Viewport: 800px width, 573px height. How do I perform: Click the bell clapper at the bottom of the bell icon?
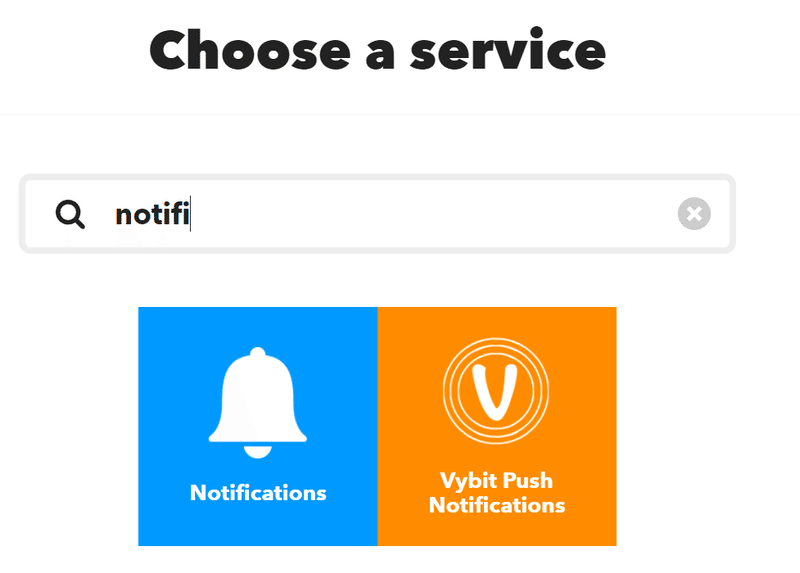258,452
